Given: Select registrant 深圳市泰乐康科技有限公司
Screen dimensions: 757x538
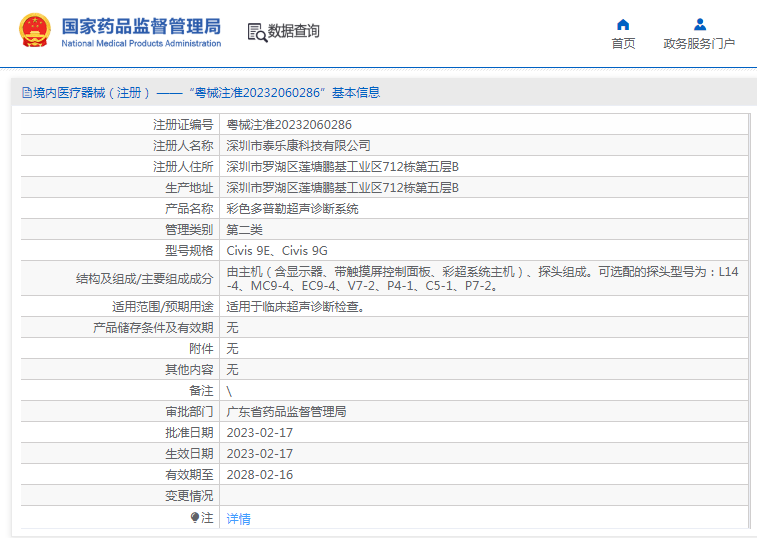Looking at the screenshot, I should click(298, 145).
